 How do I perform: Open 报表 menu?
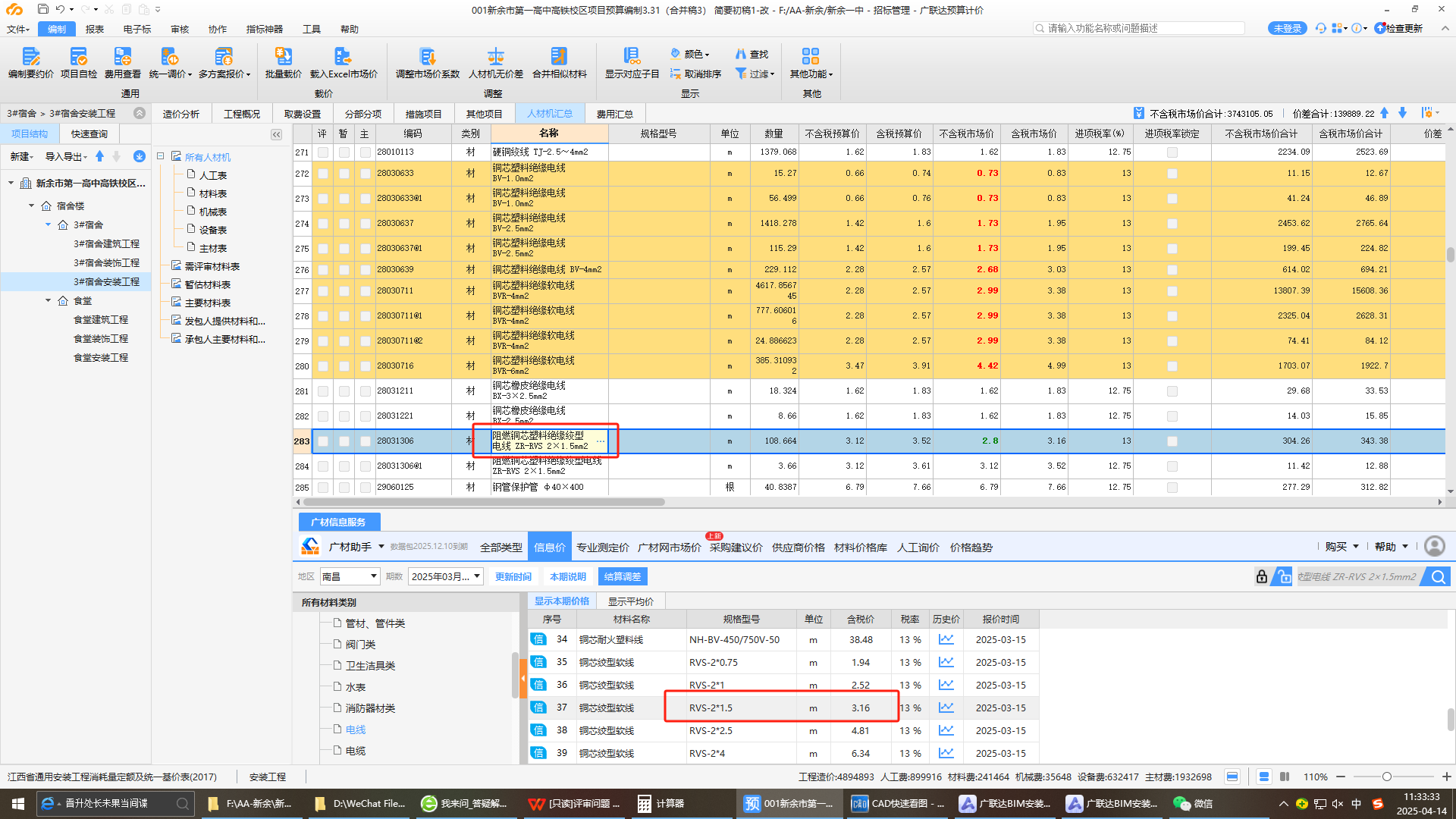click(95, 29)
